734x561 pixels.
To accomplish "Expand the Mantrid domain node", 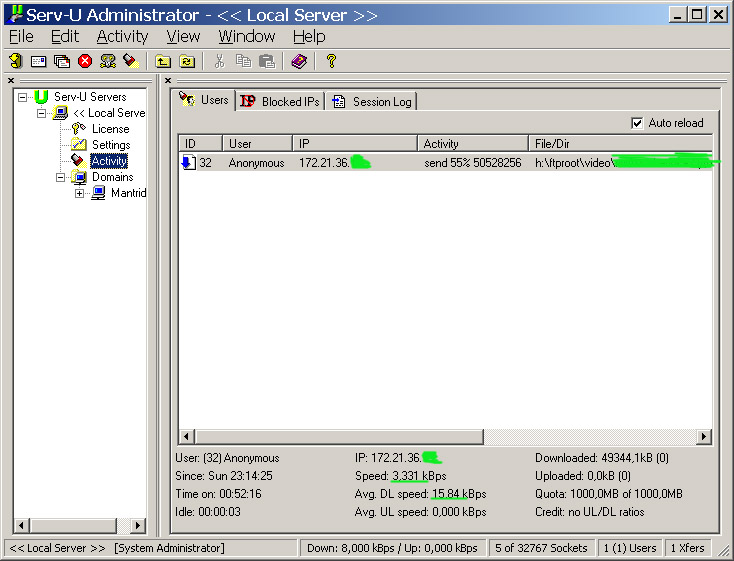I will (80, 193).
